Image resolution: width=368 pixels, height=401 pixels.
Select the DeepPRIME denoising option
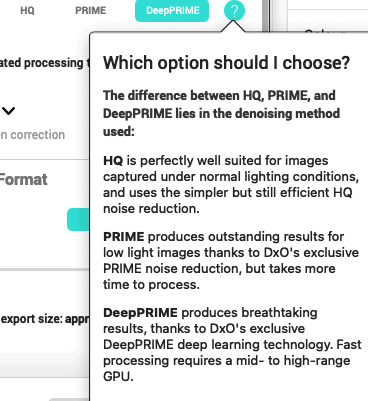point(172,11)
